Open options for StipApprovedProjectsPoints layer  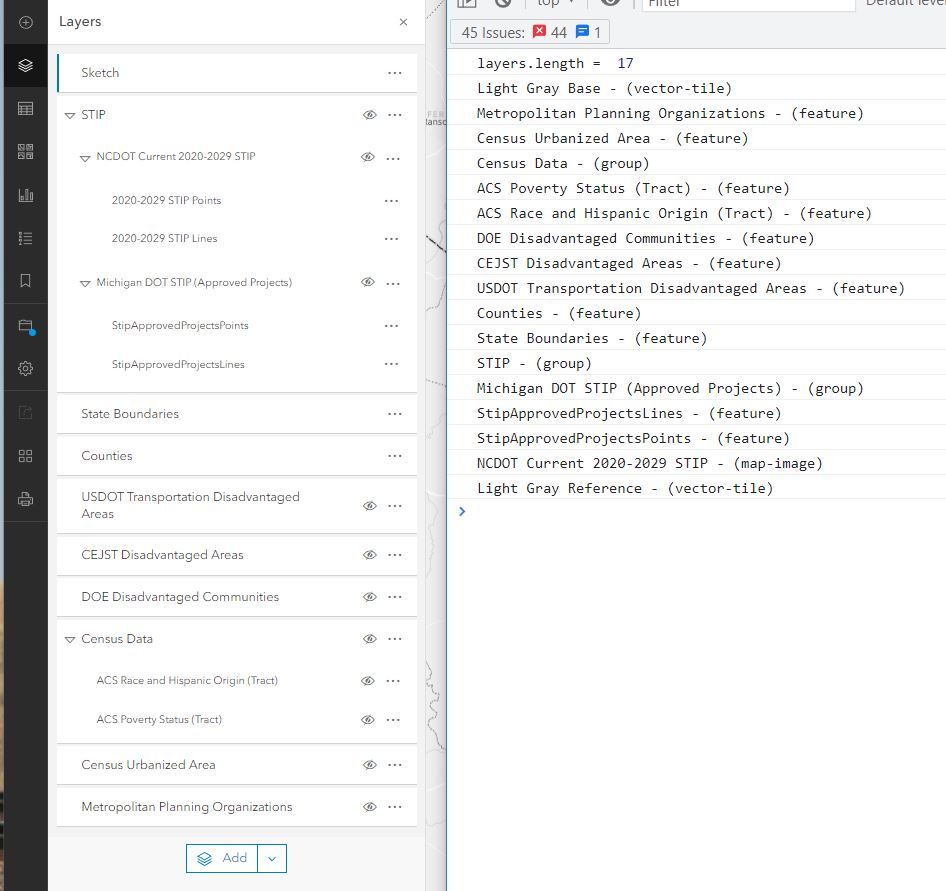click(392, 326)
